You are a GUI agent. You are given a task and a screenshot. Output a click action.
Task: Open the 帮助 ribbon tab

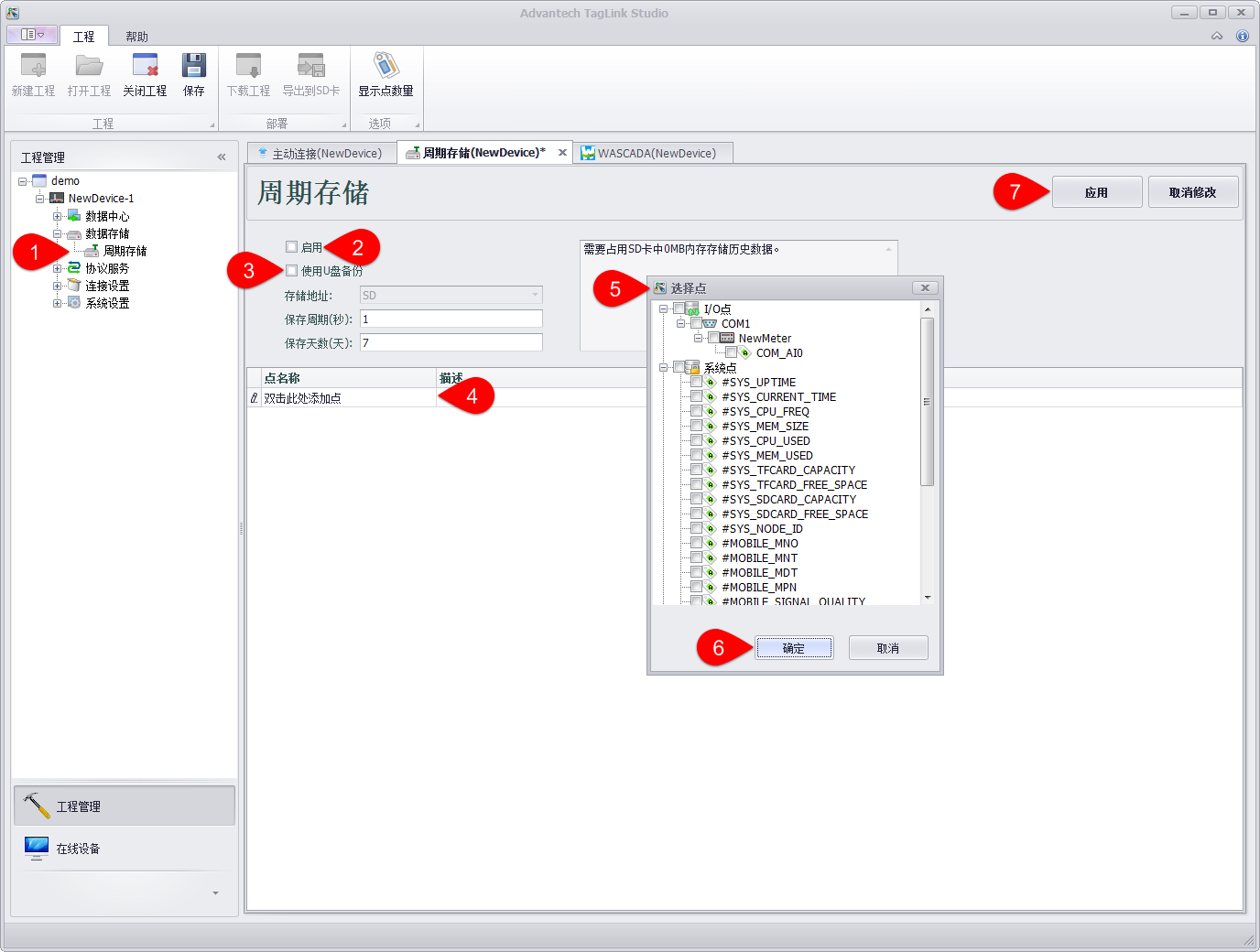pos(136,37)
